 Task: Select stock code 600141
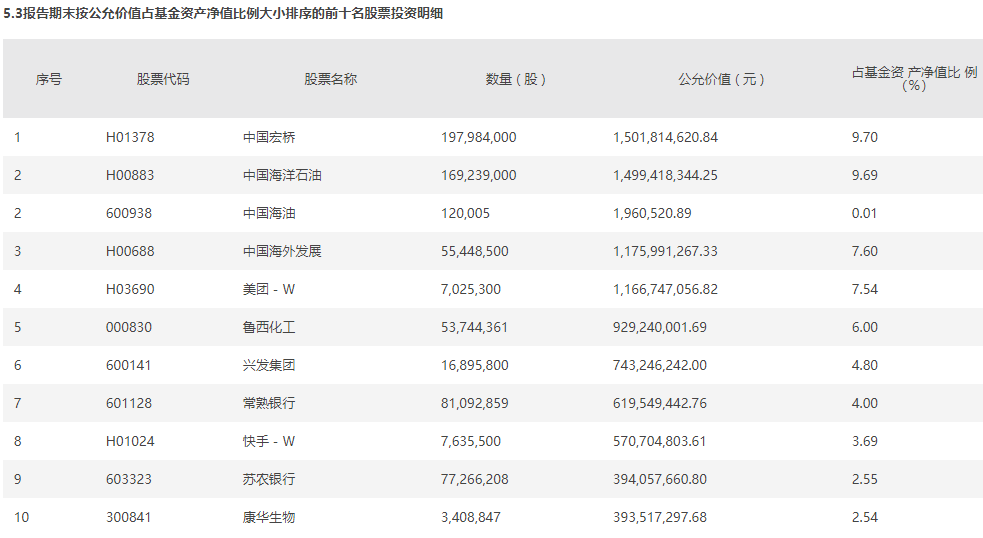(x=129, y=366)
